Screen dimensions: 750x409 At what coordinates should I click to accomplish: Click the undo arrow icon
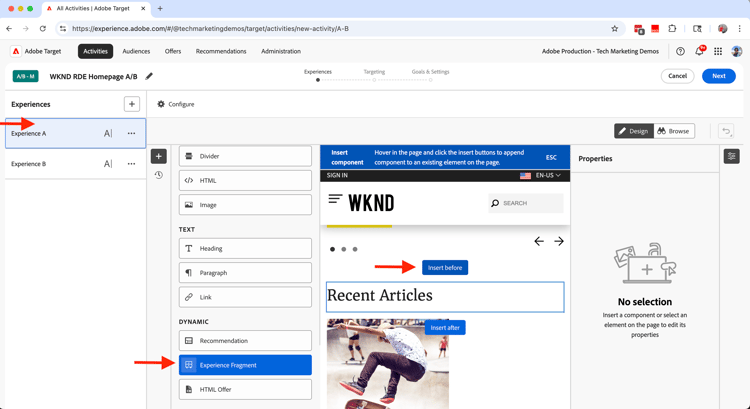pyautogui.click(x=726, y=131)
